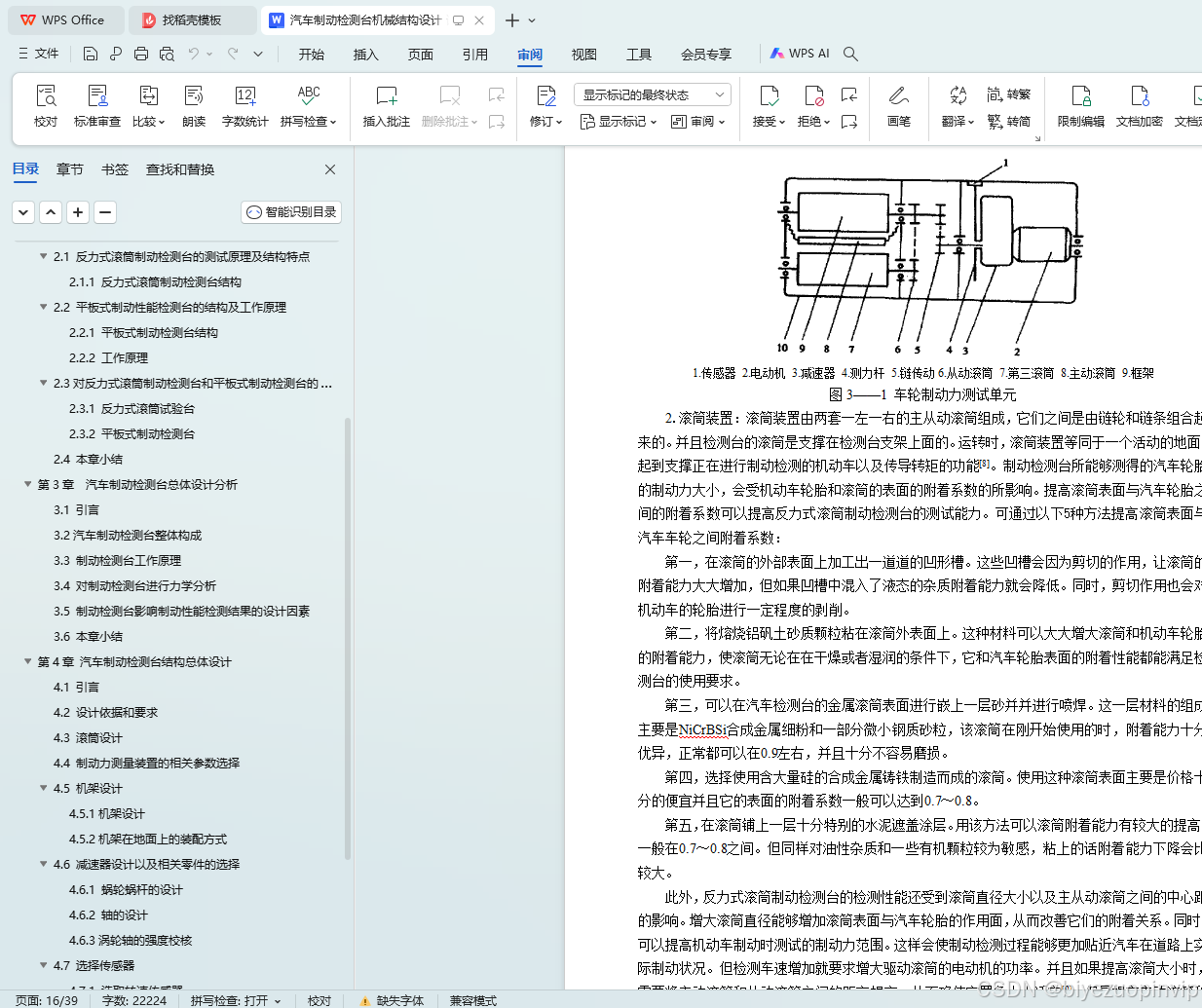Image resolution: width=1202 pixels, height=1008 pixels.
Task: Open the 引用 ribbon tab
Action: (x=475, y=55)
